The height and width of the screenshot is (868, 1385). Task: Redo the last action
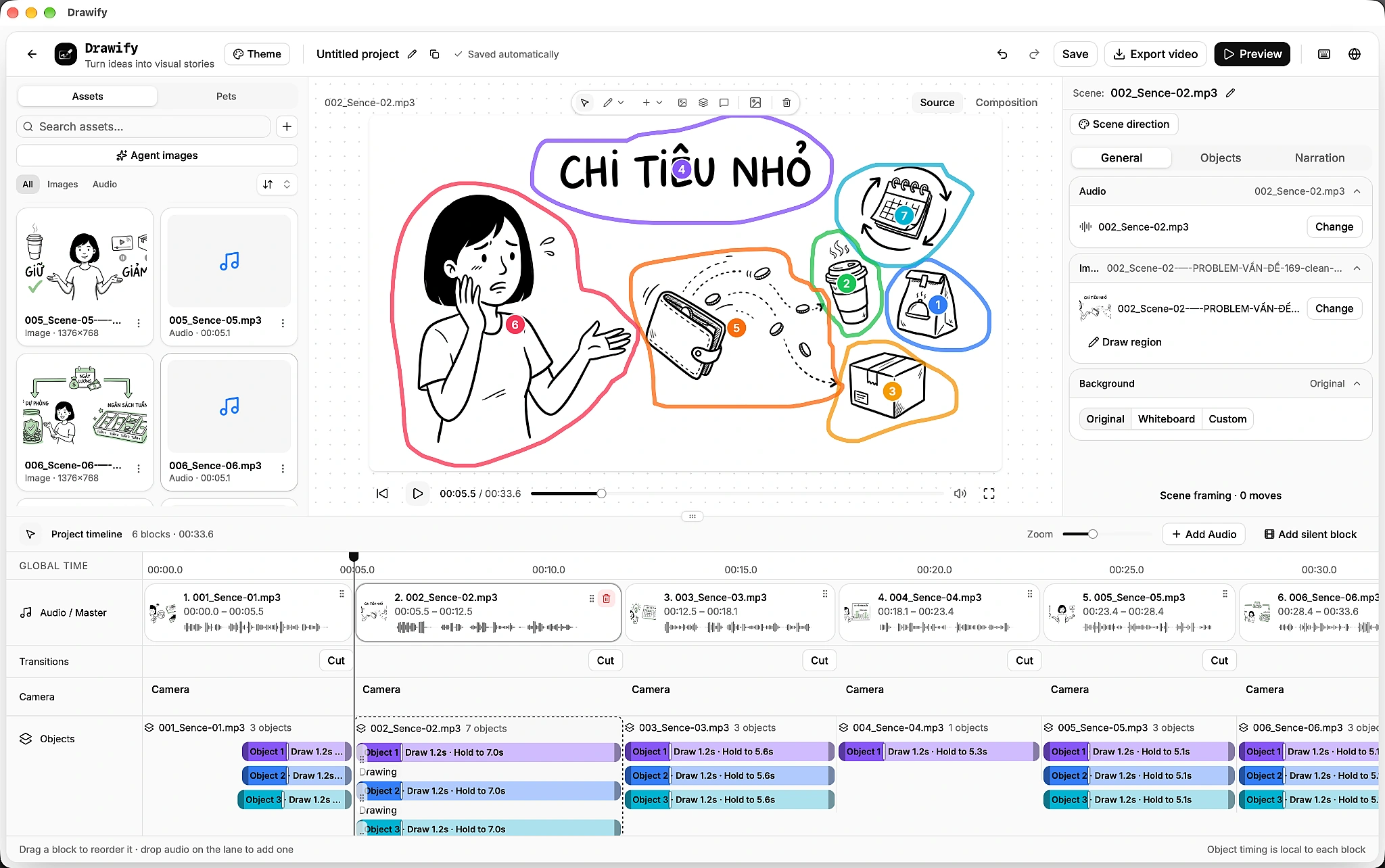(1034, 54)
